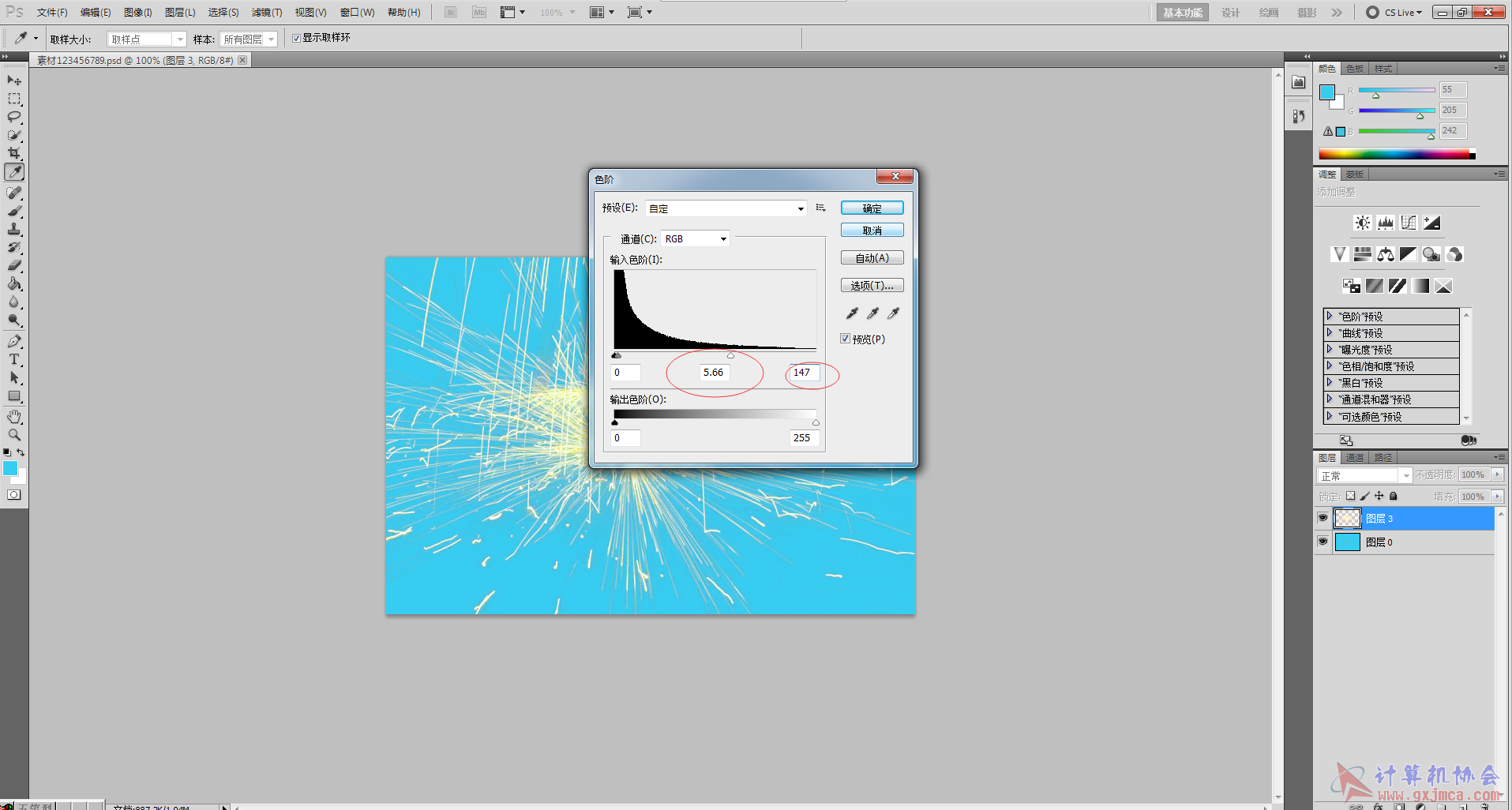Toggle 显示取样环 checkbox
Screen dimensions: 1512x810
297,38
